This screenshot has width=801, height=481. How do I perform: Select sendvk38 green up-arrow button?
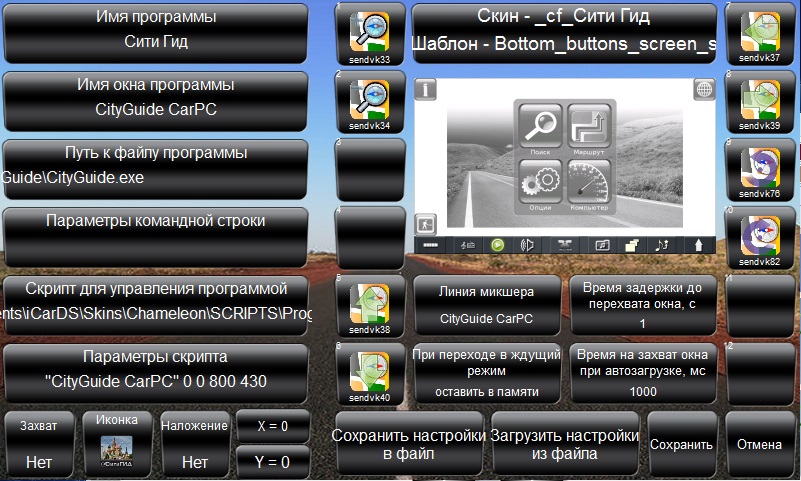coord(370,306)
